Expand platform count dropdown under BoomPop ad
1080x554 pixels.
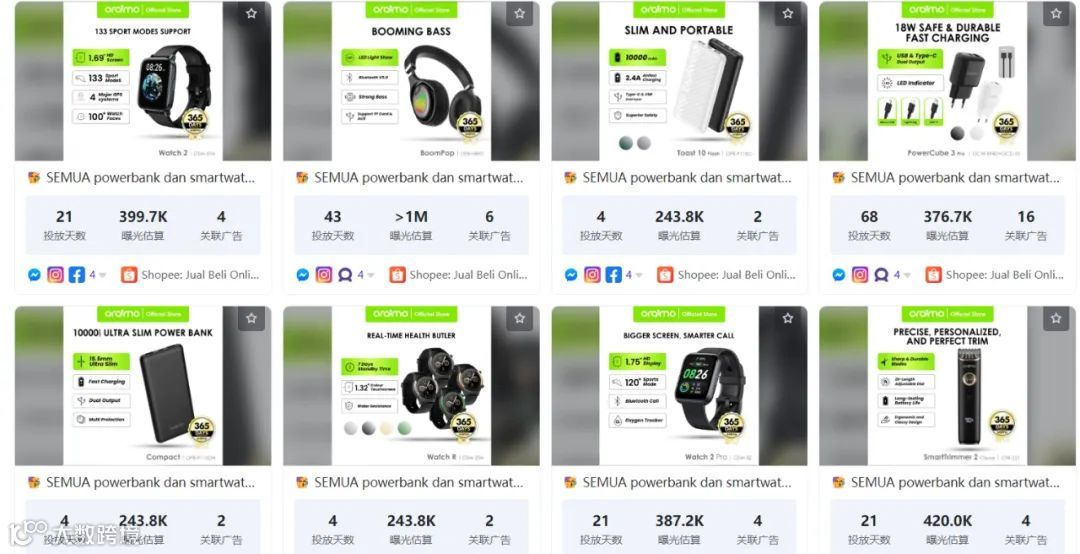(x=365, y=275)
